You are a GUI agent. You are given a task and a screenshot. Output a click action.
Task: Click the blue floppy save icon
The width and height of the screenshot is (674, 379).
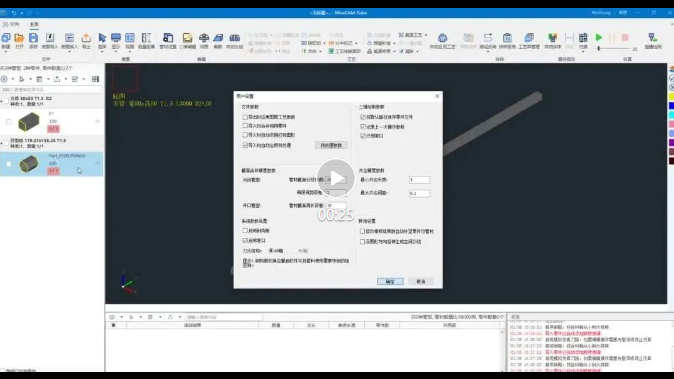[x=33, y=38]
